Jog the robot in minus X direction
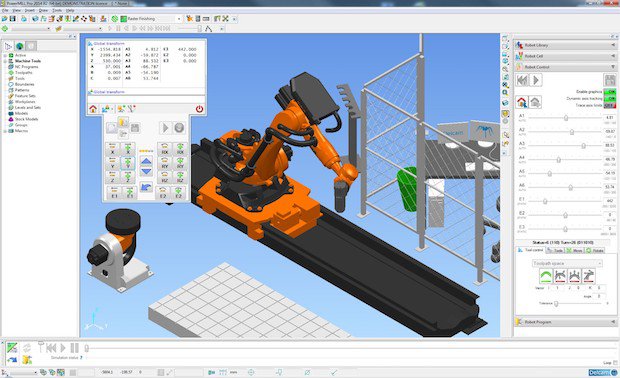 pyautogui.click(x=113, y=149)
